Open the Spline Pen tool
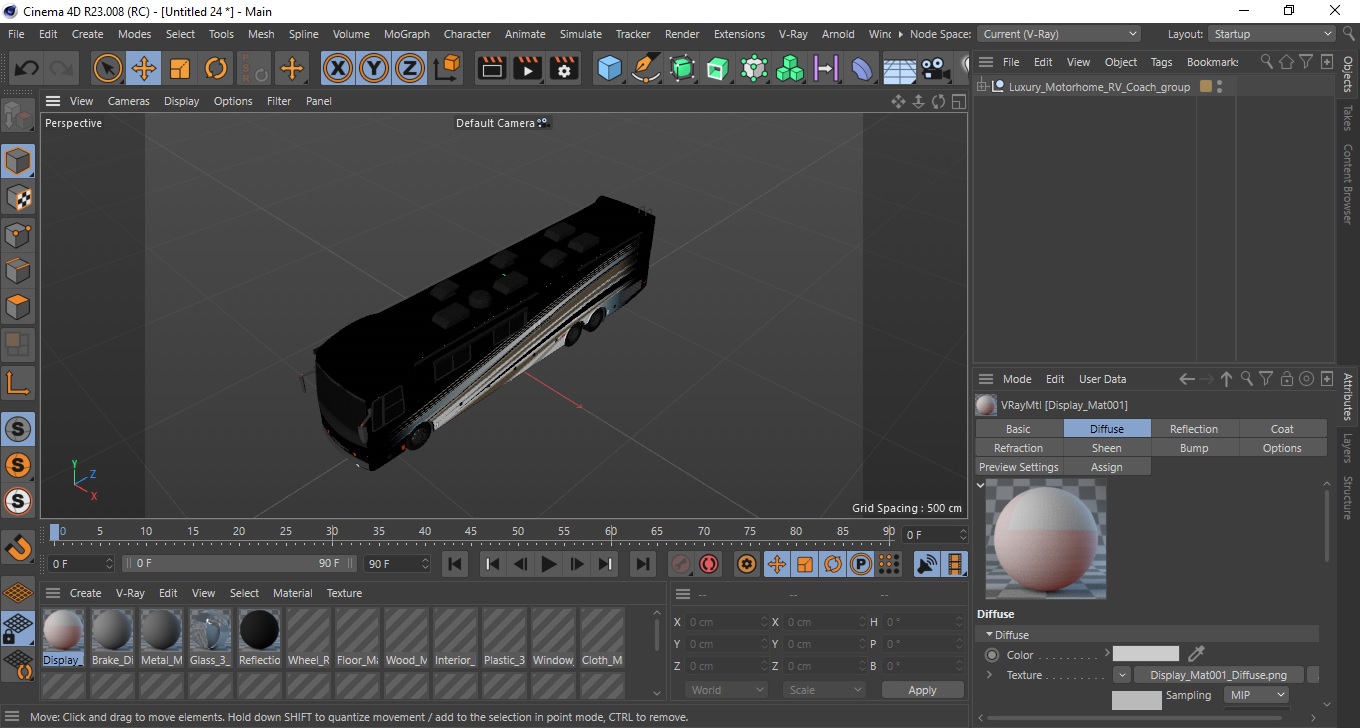Image resolution: width=1360 pixels, height=728 pixels. pyautogui.click(x=646, y=69)
